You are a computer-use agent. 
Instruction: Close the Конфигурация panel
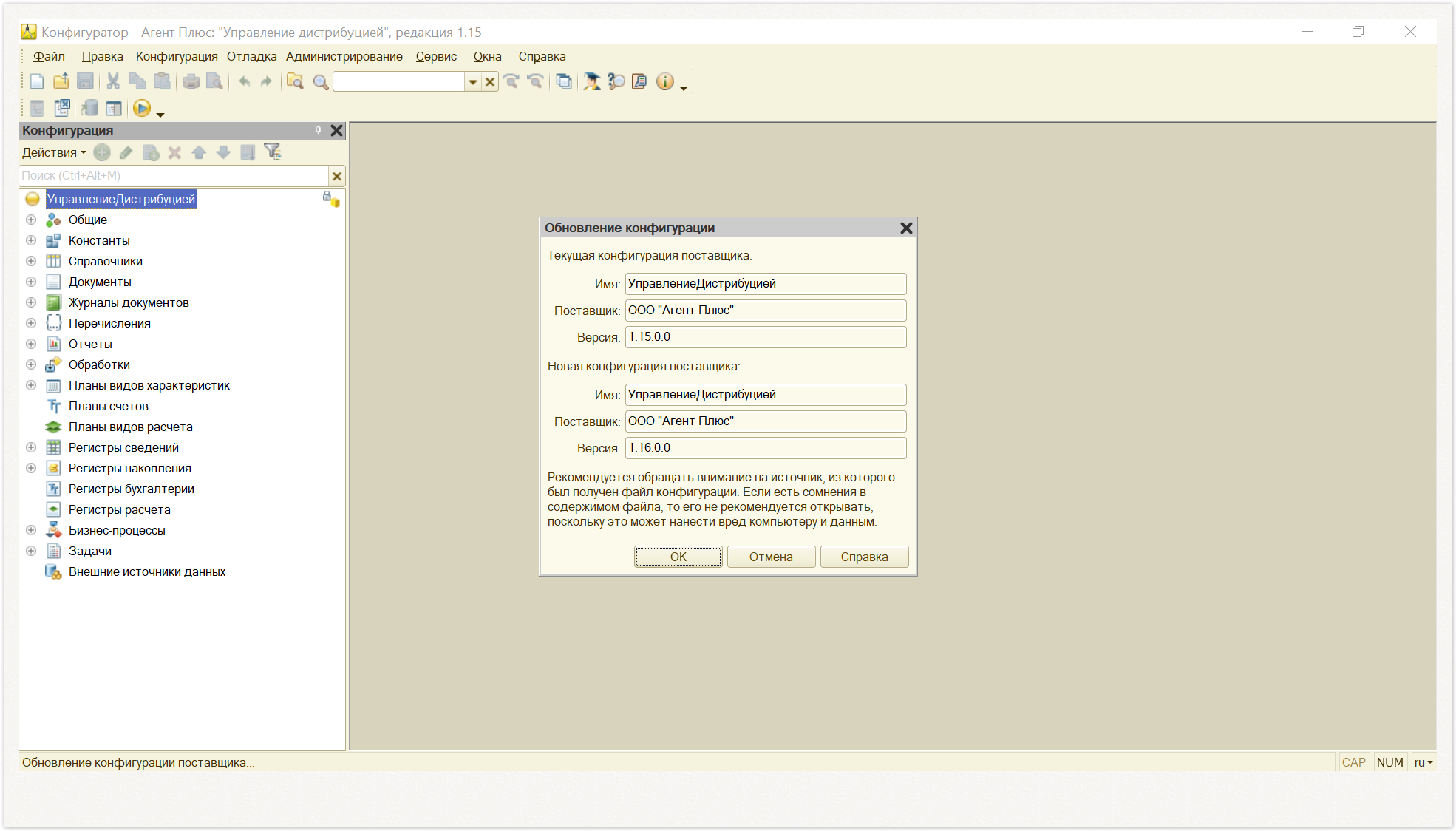[x=336, y=130]
